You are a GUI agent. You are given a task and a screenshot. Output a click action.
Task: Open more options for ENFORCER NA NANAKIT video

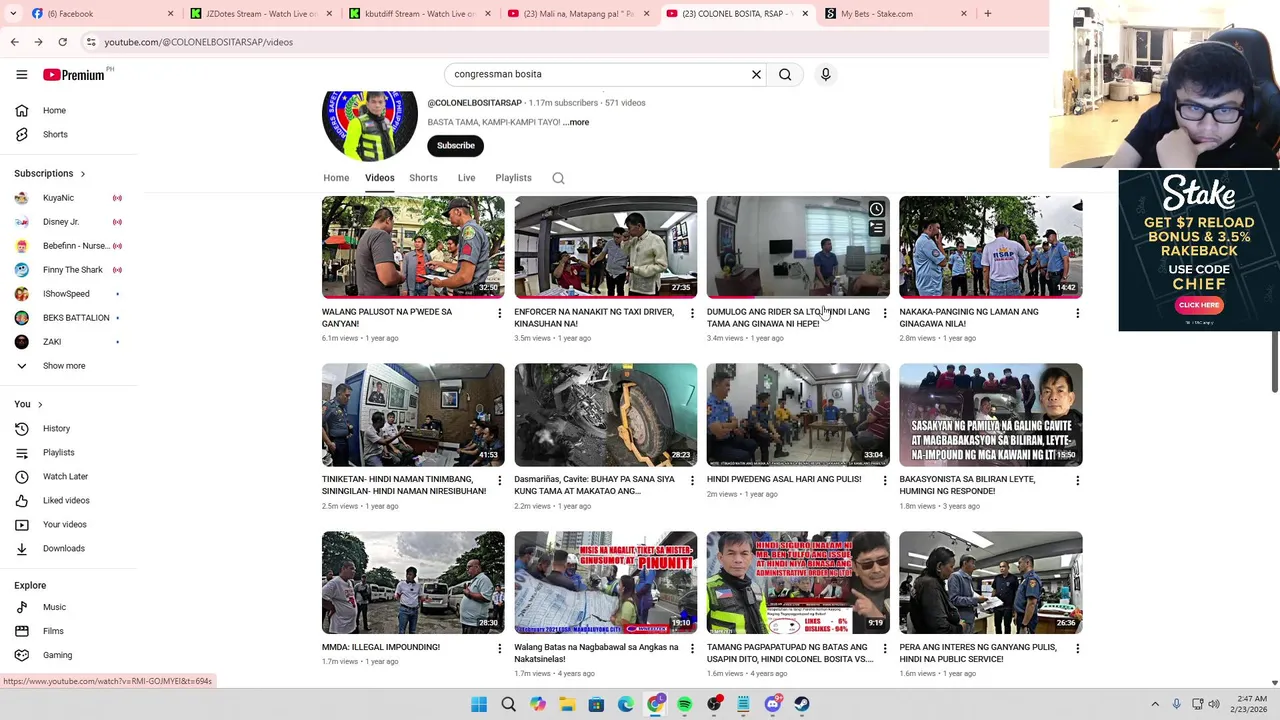coord(692,313)
